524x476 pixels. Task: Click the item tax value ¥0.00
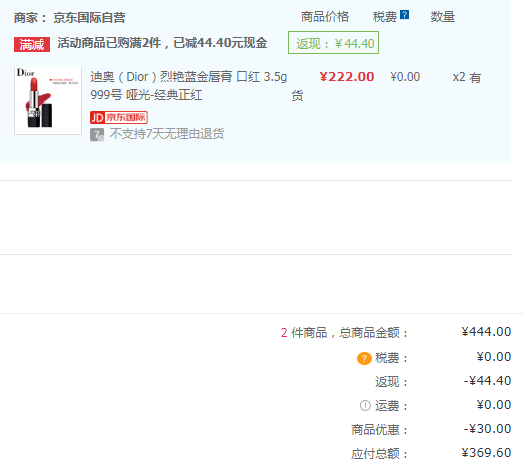click(405, 77)
